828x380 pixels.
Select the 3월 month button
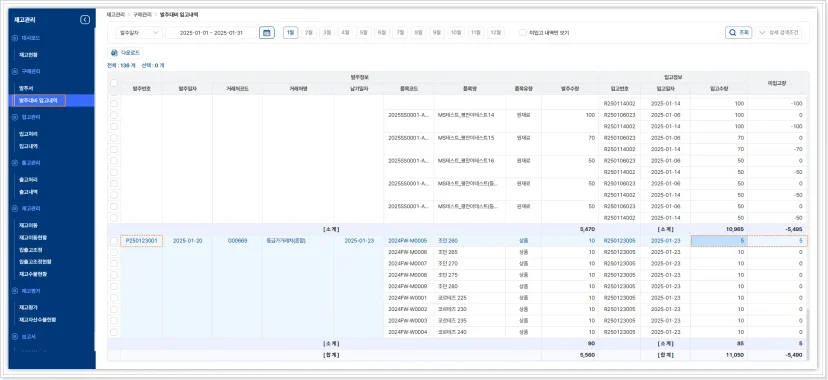point(327,33)
